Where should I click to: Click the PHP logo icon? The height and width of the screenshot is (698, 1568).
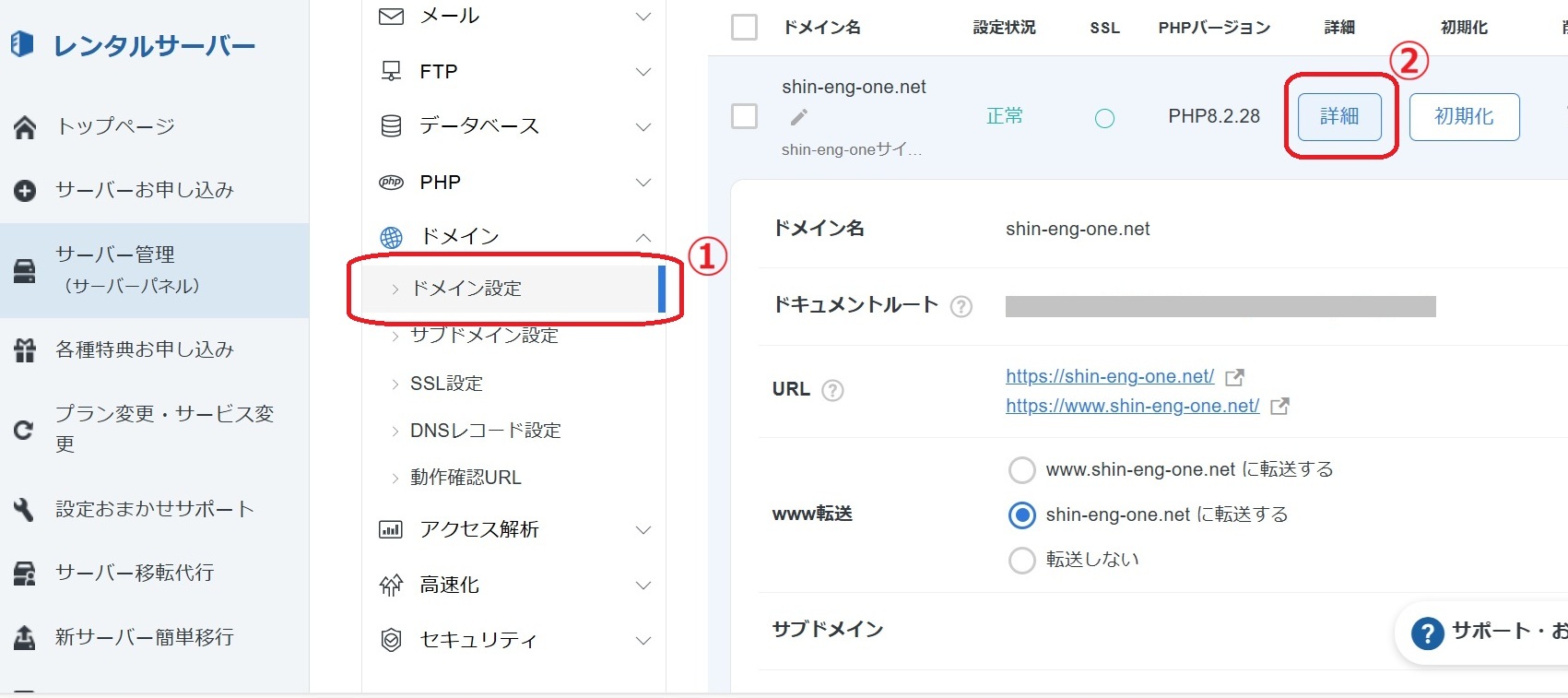(392, 183)
